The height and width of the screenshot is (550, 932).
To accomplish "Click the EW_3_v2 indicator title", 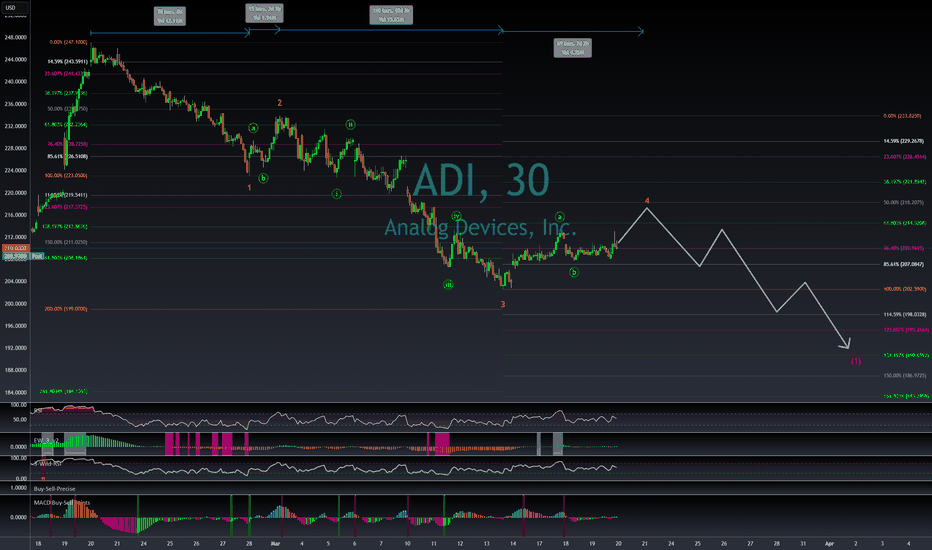I will 46,441.
